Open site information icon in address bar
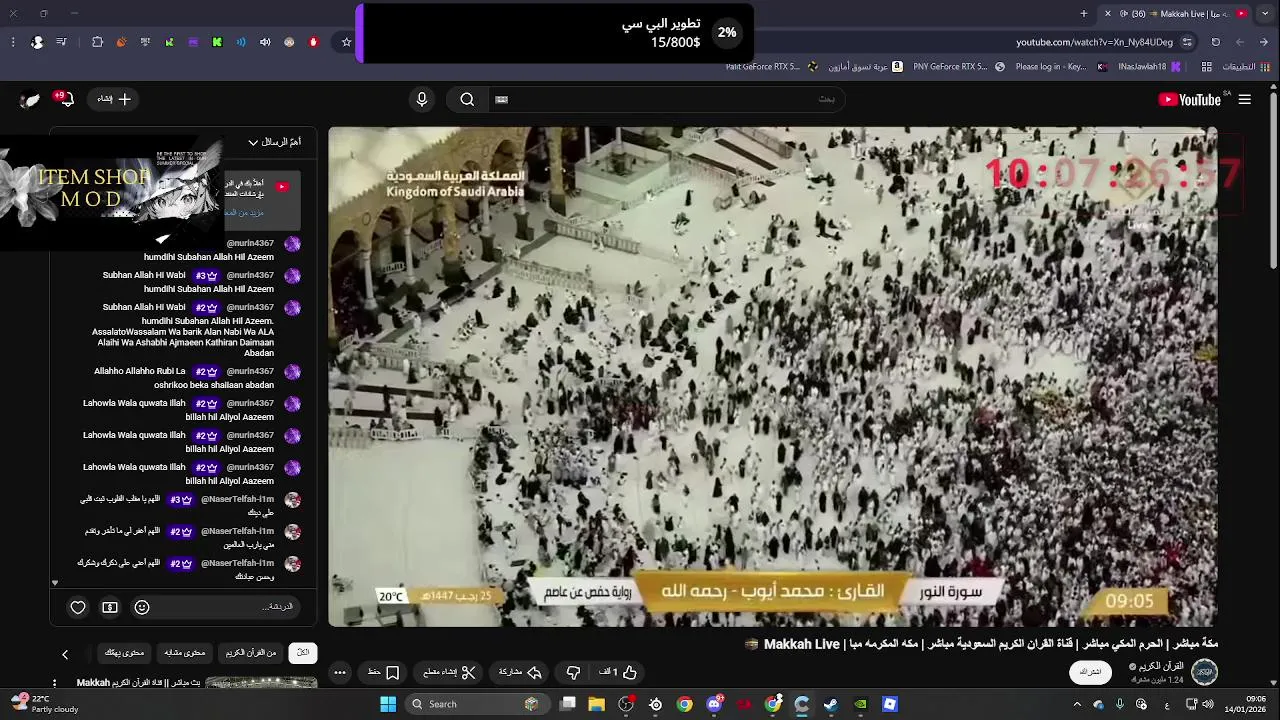1280x720 pixels. 1187,42
